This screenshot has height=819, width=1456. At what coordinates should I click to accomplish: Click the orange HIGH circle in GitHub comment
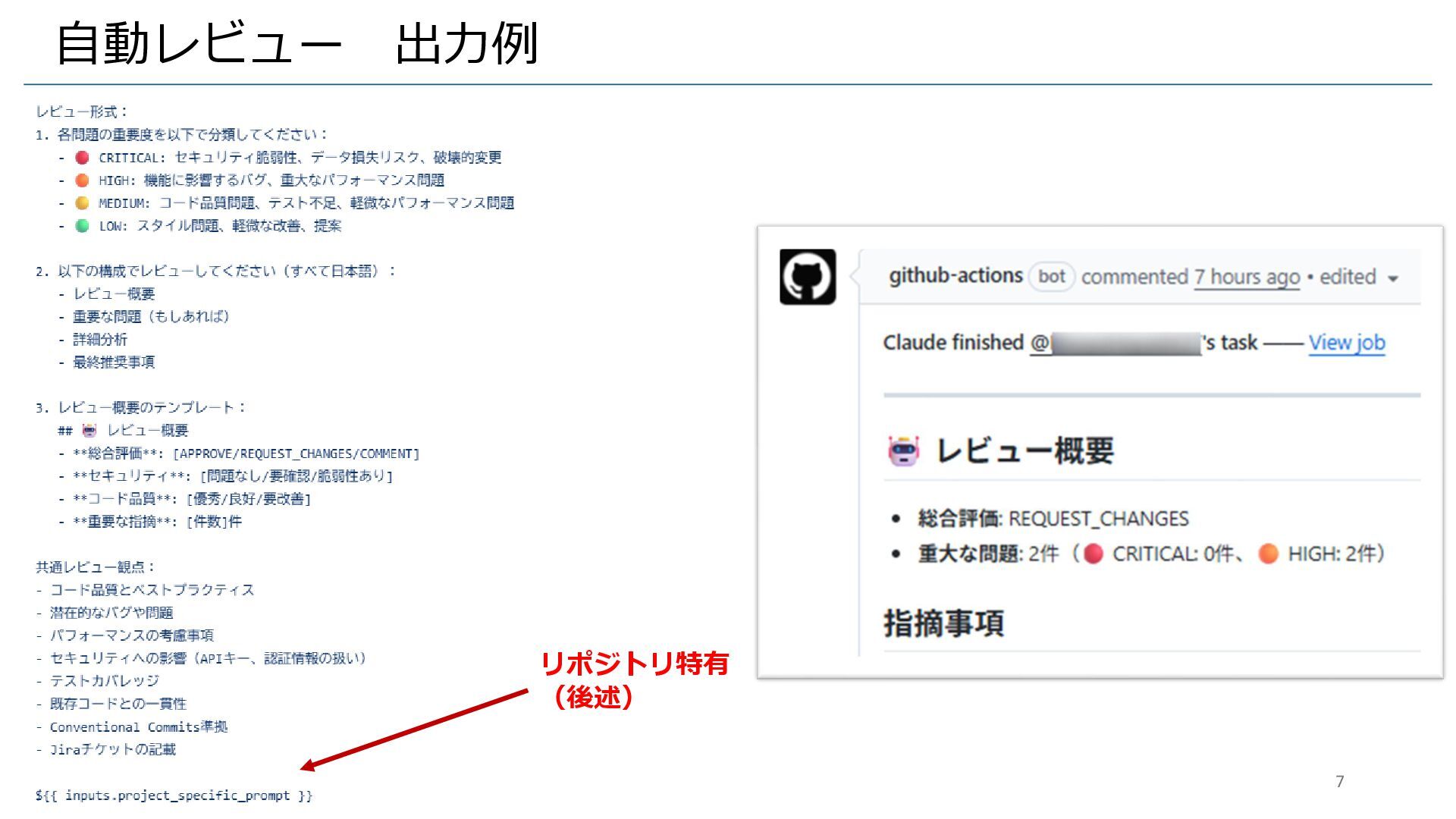tap(1268, 554)
